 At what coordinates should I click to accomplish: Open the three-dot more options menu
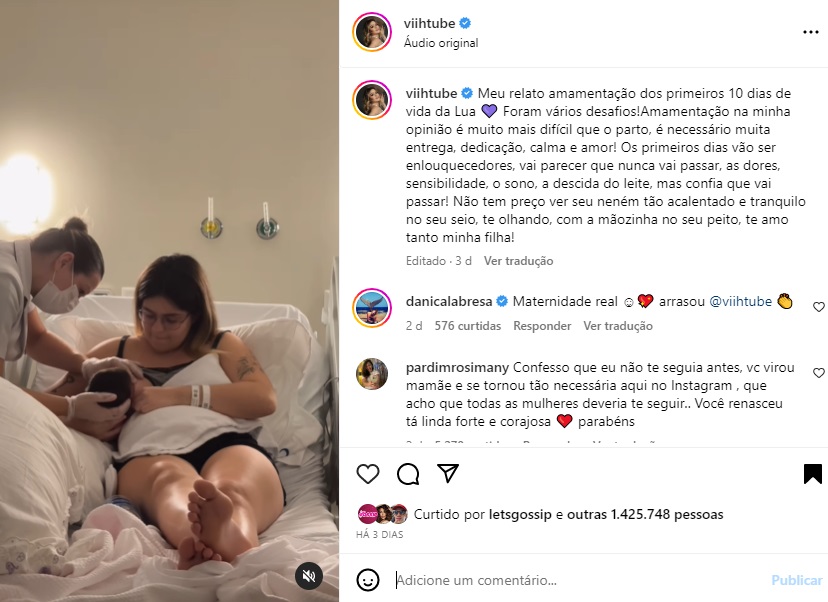(811, 32)
